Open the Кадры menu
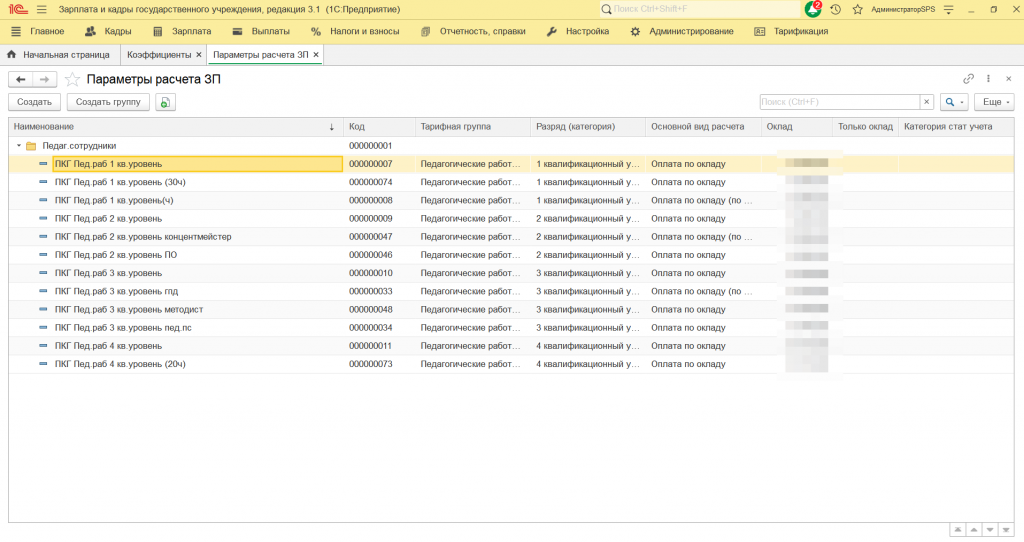This screenshot has width=1024, height=542. click(x=108, y=31)
